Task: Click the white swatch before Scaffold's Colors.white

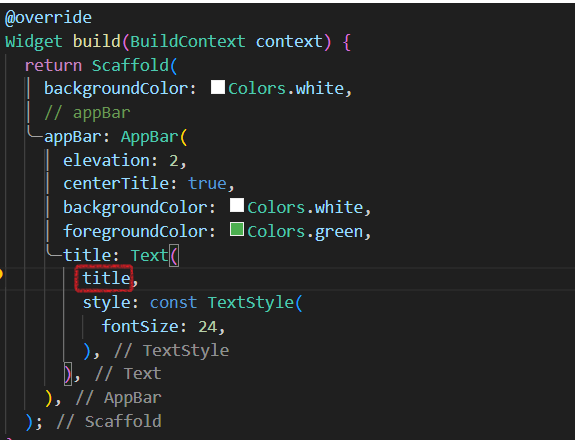Action: pos(218,87)
